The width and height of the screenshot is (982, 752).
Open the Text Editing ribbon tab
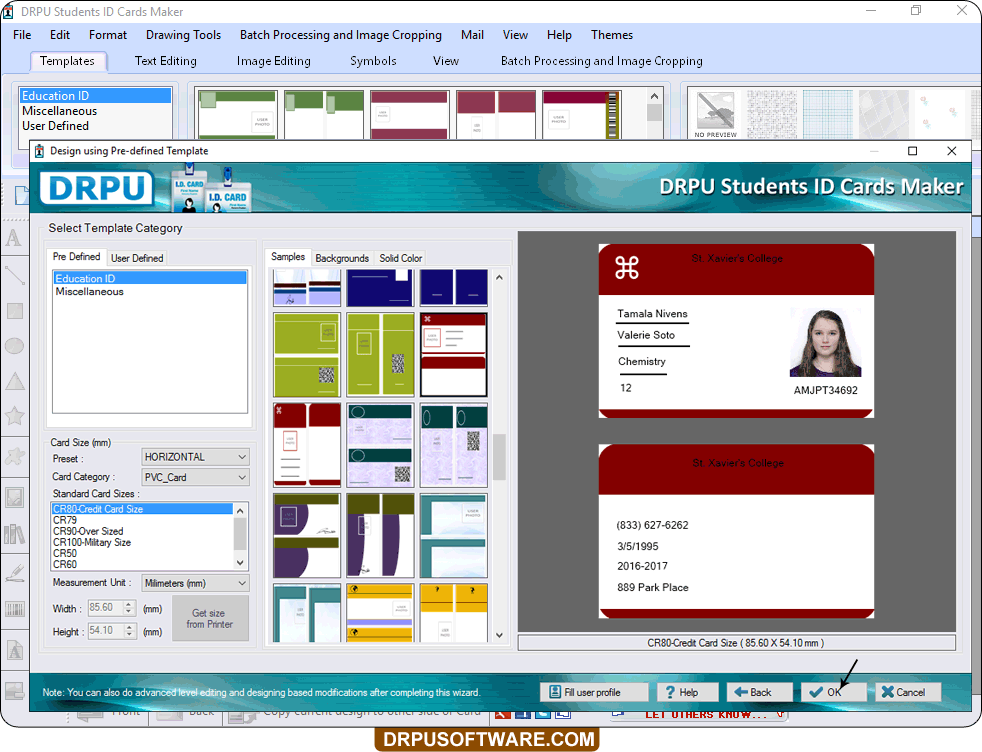click(165, 61)
